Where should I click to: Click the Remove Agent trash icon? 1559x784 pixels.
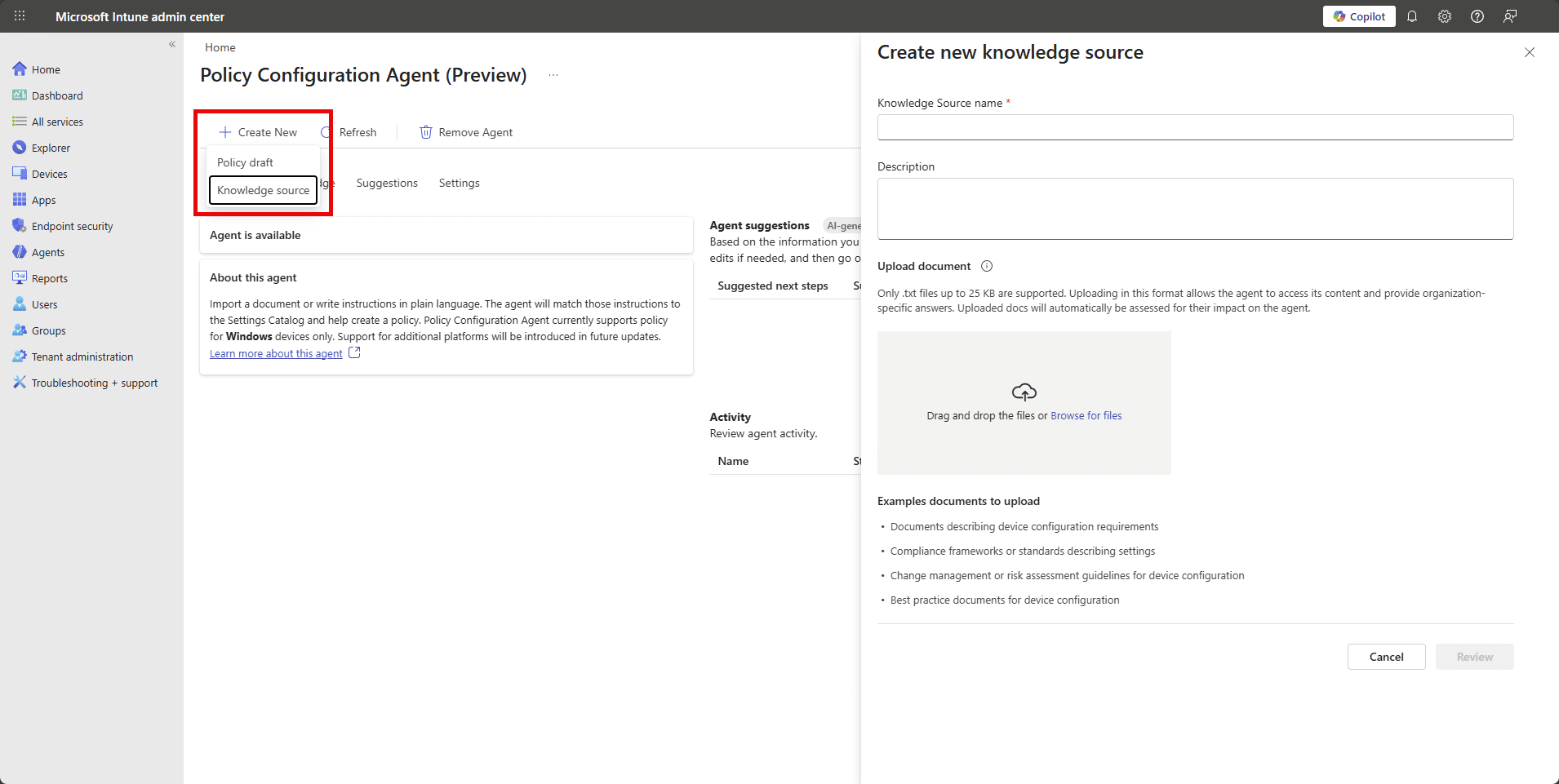coord(425,132)
